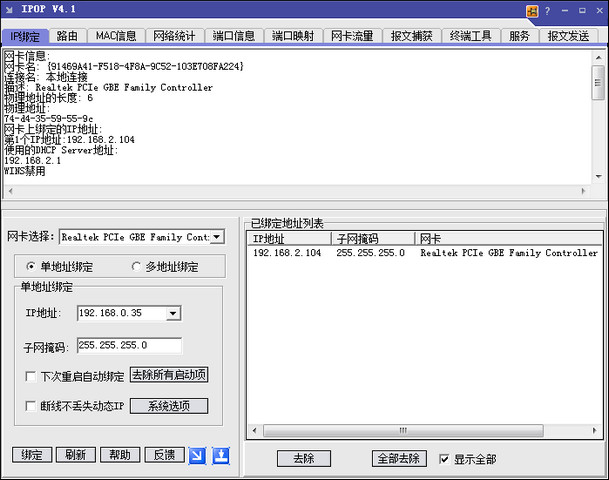Minimize the IPOP window
The width and height of the screenshot is (609, 480).
click(x=565, y=11)
